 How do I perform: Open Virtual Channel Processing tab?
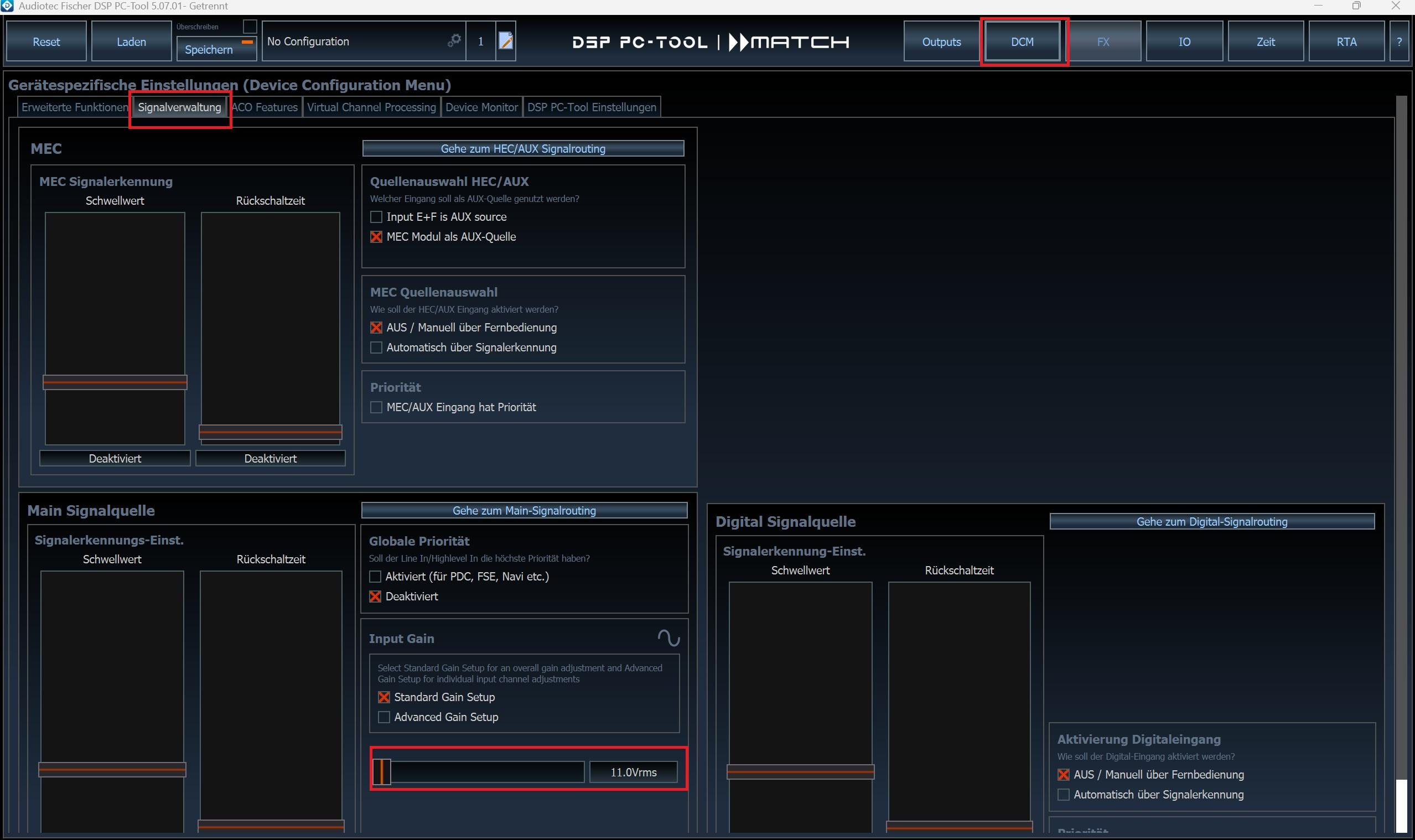click(371, 107)
